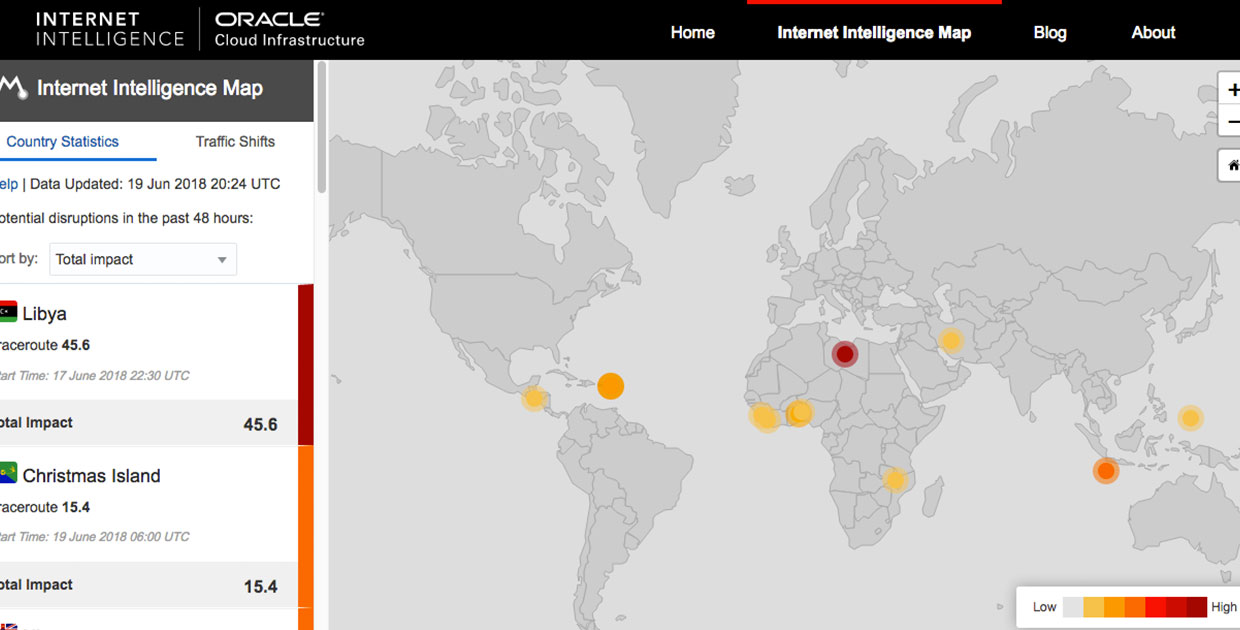Open the Help link in the sidebar
This screenshot has height=630, width=1240.
click(6, 183)
